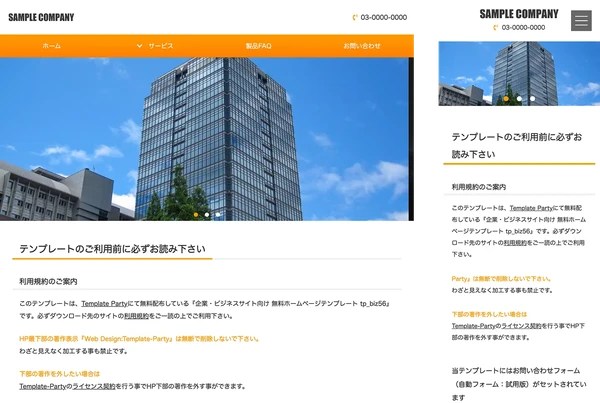This screenshot has height=403, width=600.
Task: Open 利用規約 link in desktop paragraph
Action: coord(136,316)
